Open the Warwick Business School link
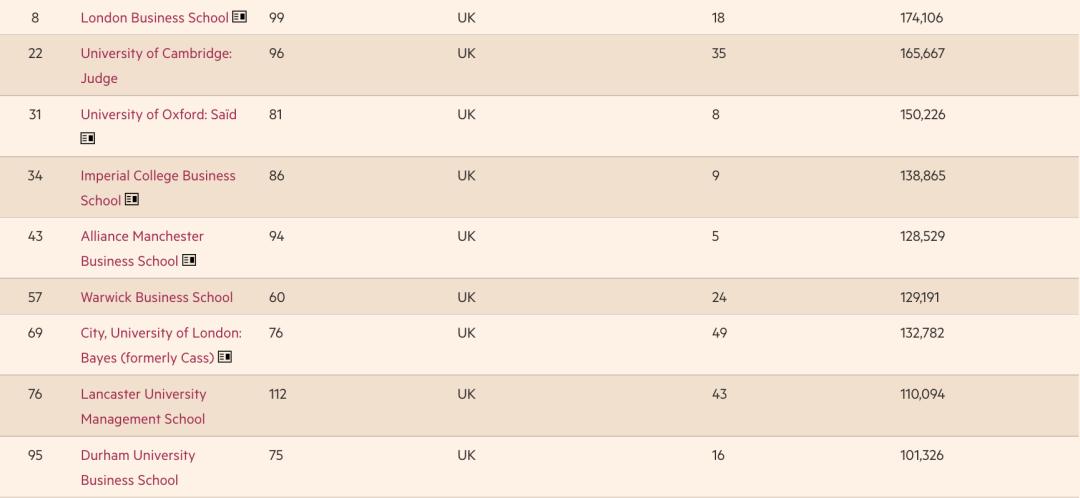Image resolution: width=1080 pixels, height=498 pixels. pyautogui.click(x=156, y=298)
